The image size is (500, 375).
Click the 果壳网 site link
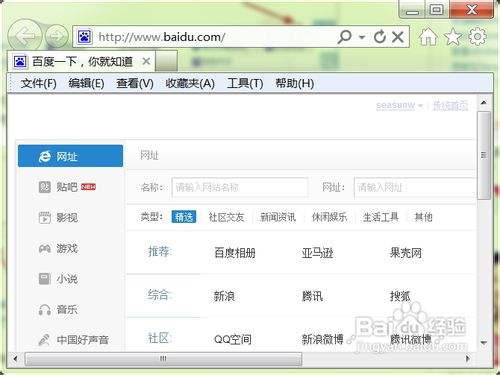(x=406, y=253)
